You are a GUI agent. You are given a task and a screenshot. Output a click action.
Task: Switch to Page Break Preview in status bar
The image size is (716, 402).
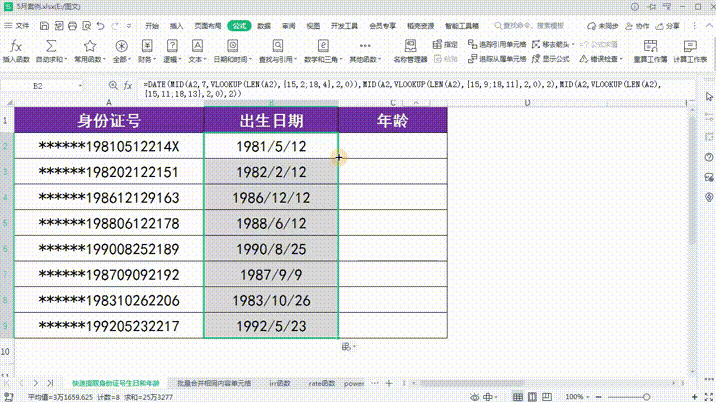547,397
